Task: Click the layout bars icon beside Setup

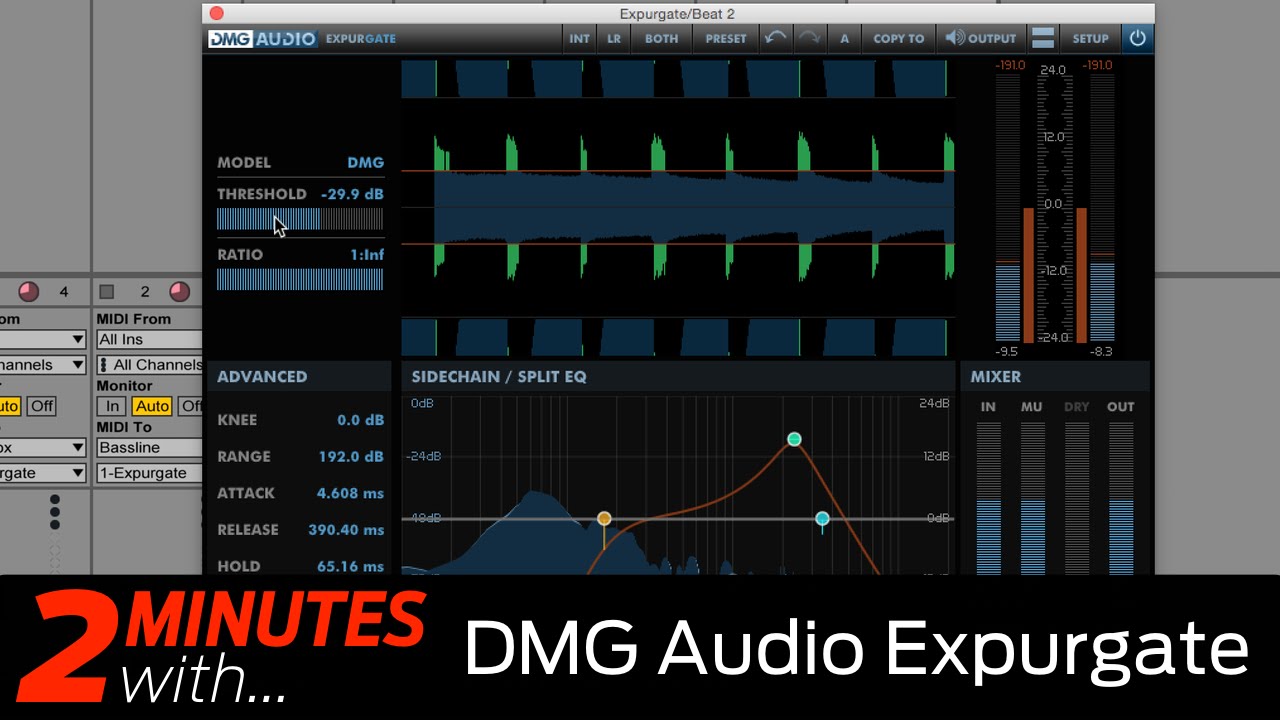Action: [x=1042, y=38]
